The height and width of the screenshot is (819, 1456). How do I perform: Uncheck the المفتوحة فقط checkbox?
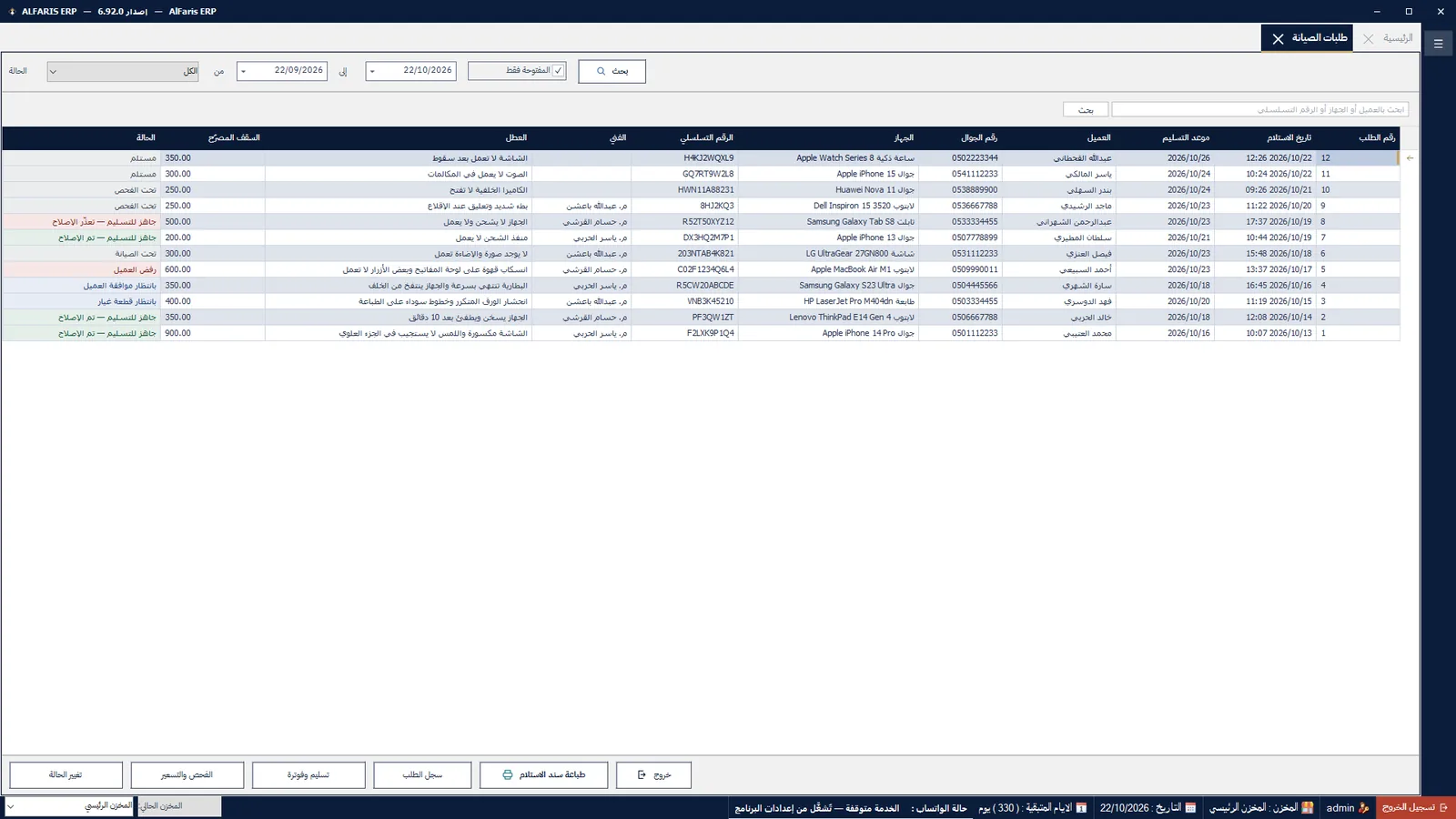[558, 71]
